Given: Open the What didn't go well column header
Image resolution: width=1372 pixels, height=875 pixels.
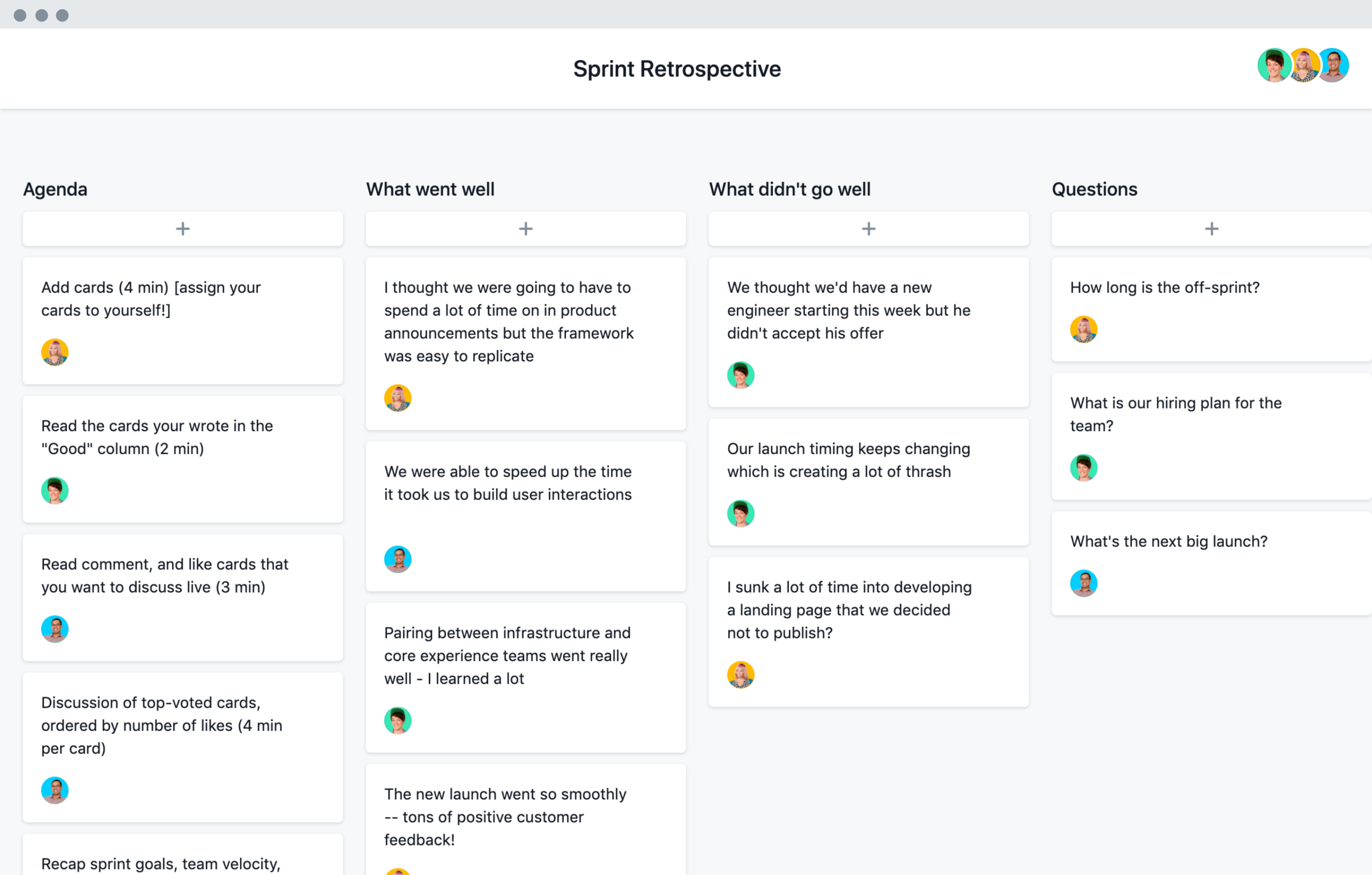Looking at the screenshot, I should coord(789,189).
